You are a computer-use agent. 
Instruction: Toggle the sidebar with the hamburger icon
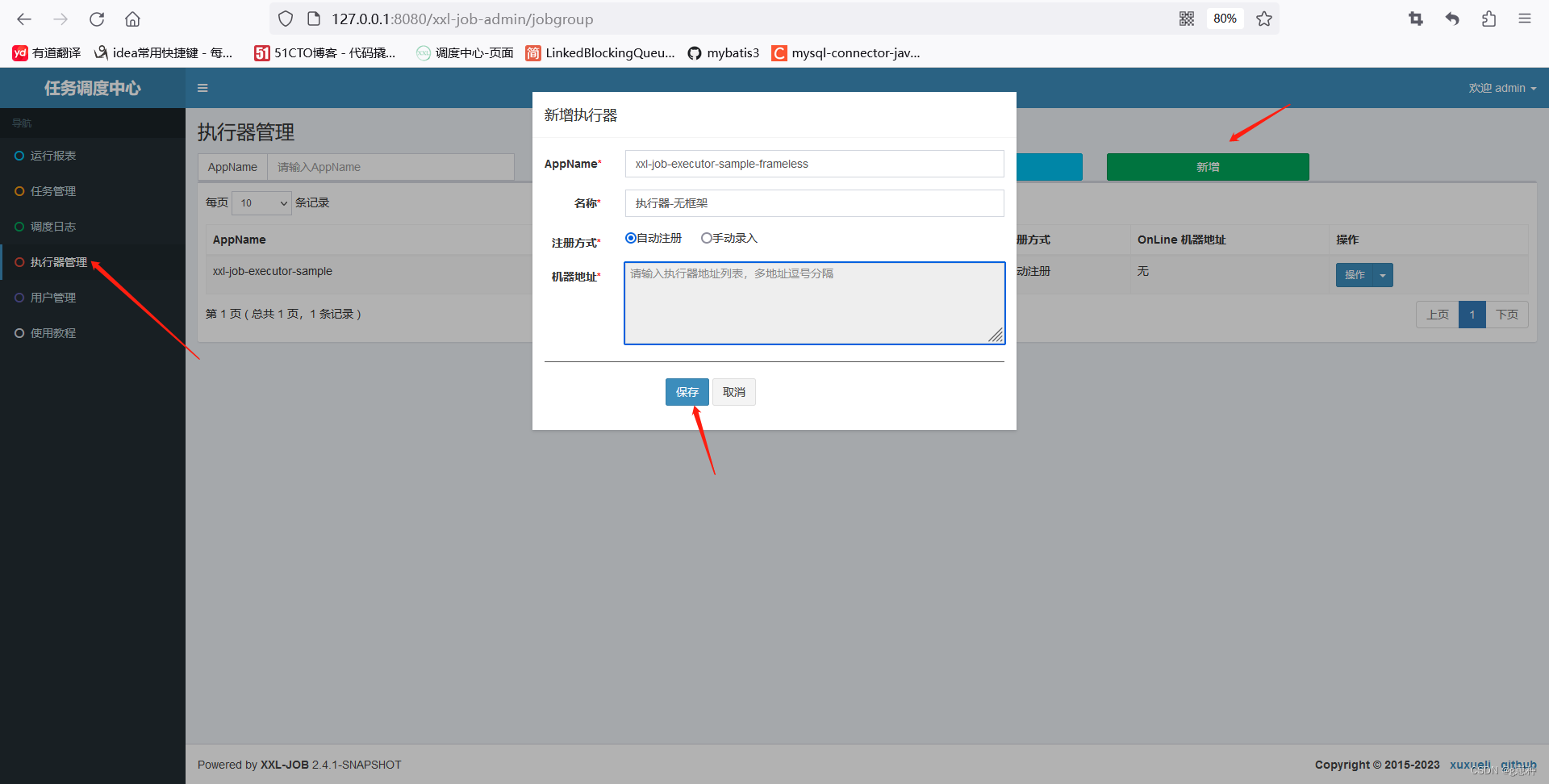point(202,88)
